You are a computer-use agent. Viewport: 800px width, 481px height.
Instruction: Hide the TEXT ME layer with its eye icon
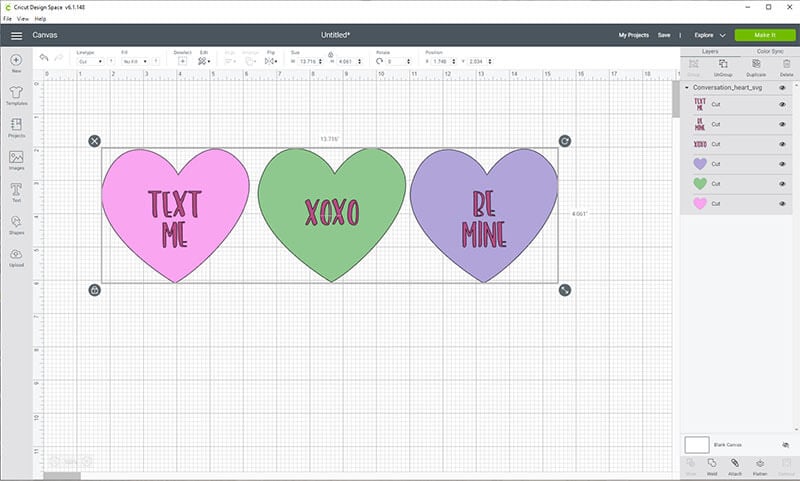pos(782,104)
